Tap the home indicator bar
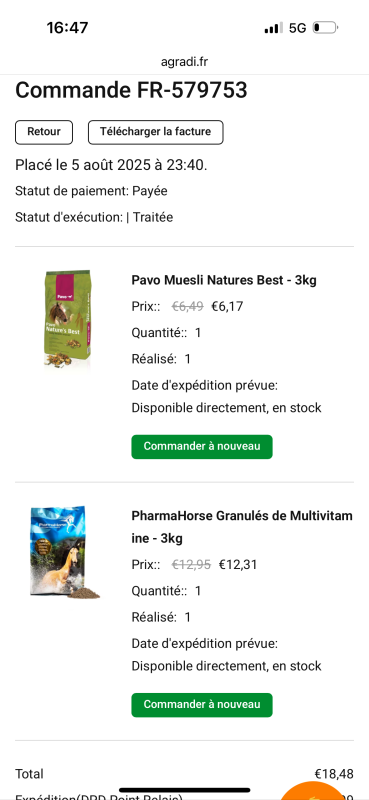Screen dimensions: 369x800 [x=184, y=790]
